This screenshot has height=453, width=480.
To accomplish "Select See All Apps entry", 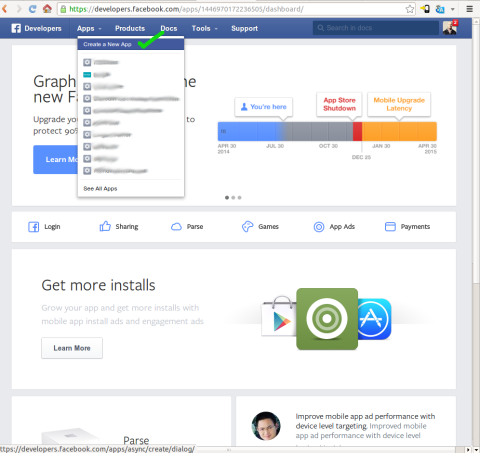I will click(100, 189).
